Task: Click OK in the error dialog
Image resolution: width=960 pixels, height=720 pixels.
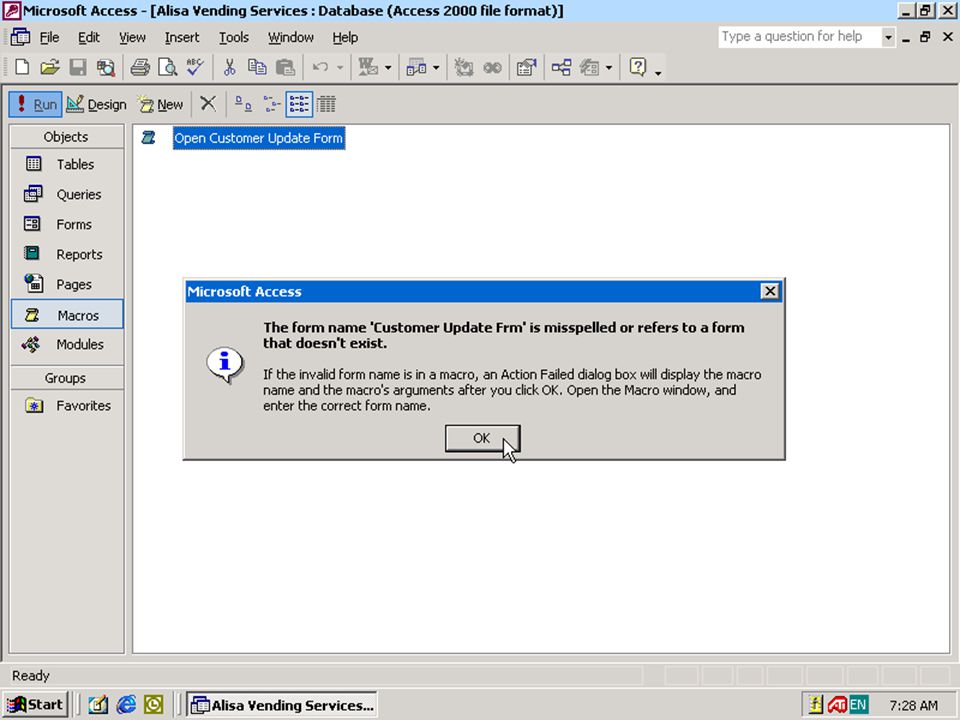Action: [482, 438]
